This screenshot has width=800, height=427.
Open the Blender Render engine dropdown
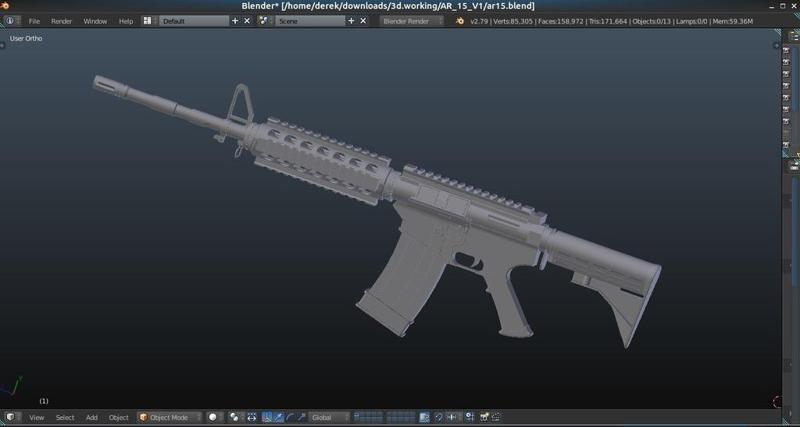(412, 21)
